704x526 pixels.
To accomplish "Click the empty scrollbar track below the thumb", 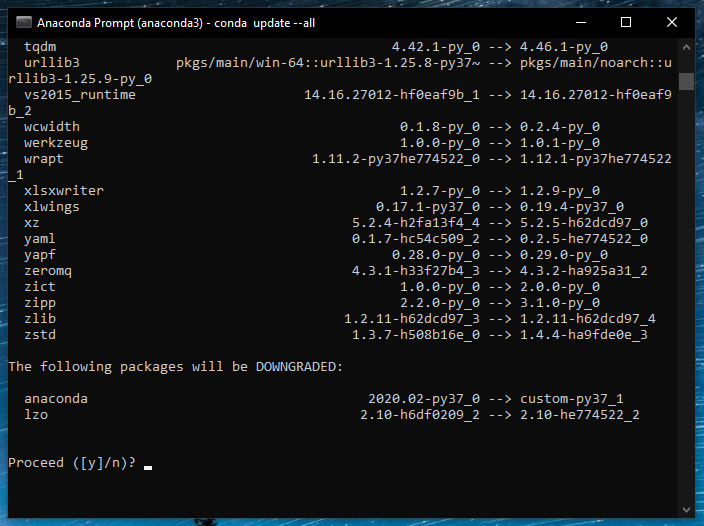I will [686, 300].
